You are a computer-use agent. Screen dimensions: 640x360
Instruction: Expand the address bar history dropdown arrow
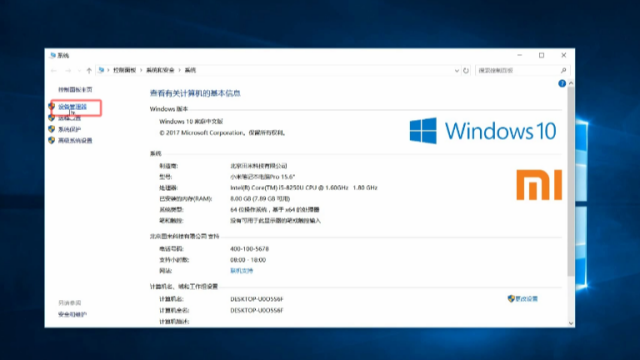coord(457,71)
